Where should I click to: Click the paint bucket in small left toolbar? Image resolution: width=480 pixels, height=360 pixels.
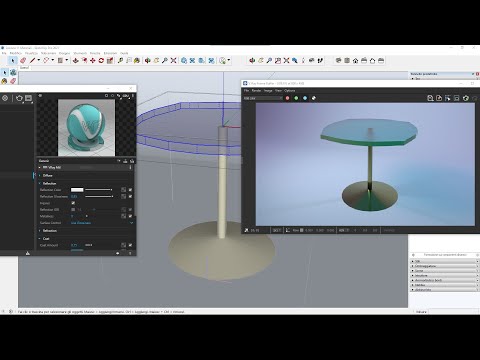[4, 81]
